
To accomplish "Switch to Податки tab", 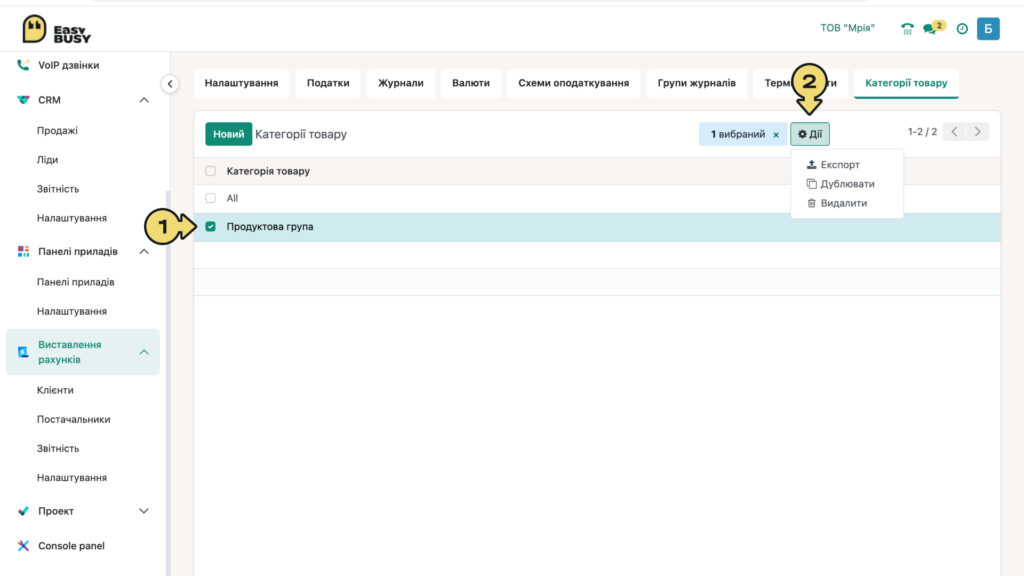I will click(328, 83).
